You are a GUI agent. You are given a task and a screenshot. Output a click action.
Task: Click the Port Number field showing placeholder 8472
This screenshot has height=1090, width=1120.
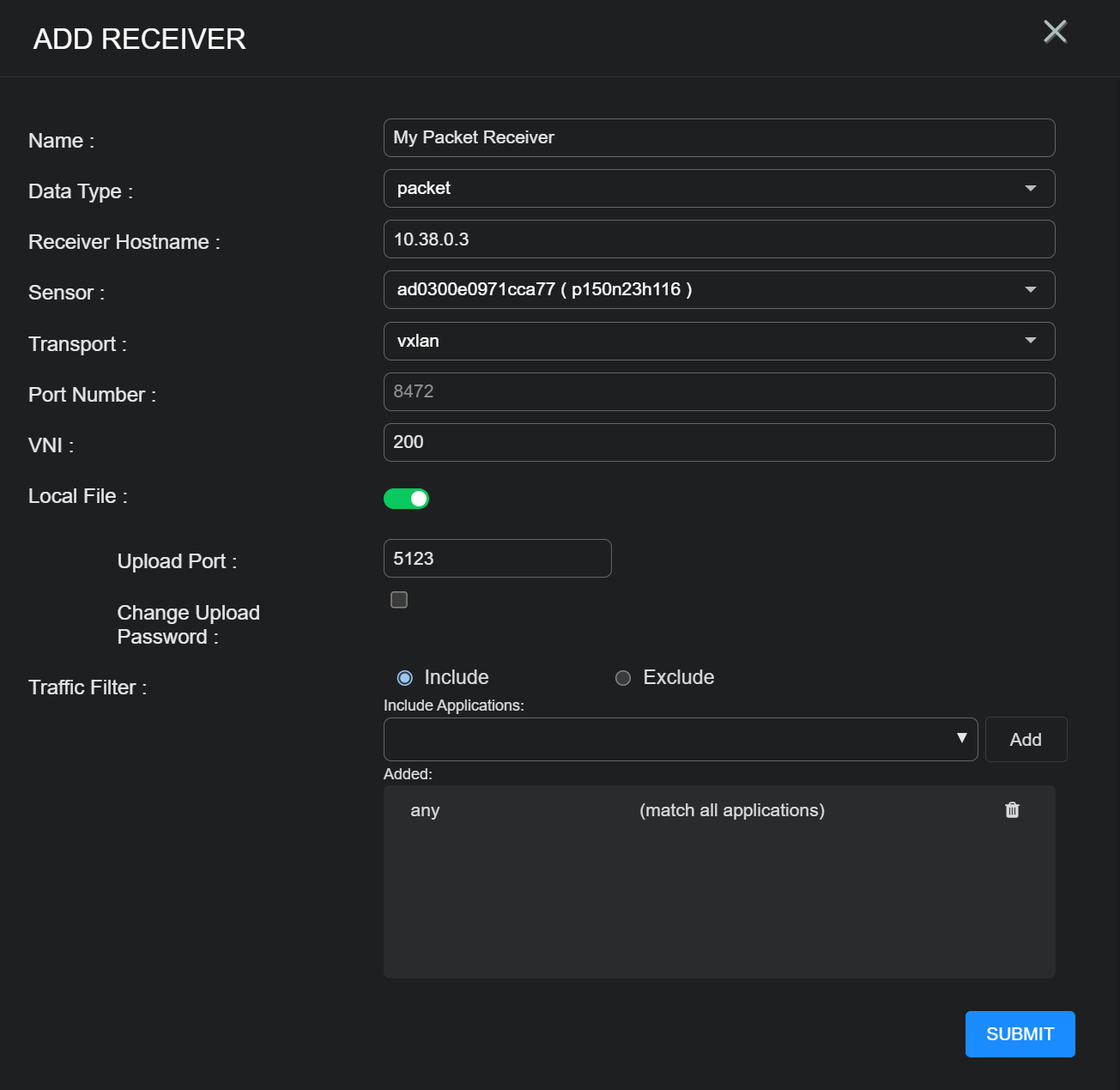pos(719,391)
